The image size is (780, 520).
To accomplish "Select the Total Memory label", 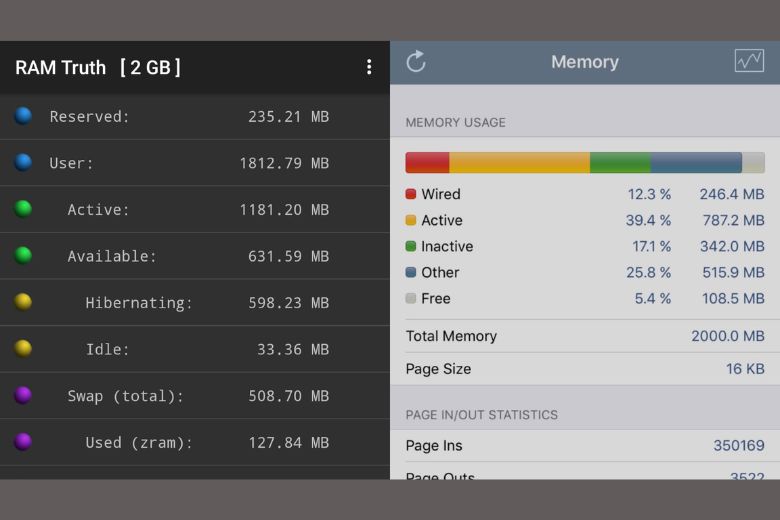I will (x=451, y=336).
